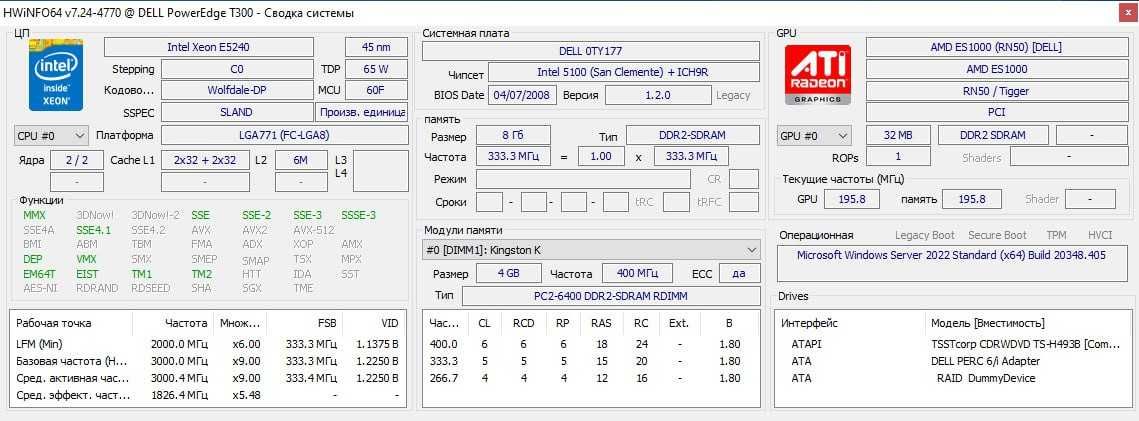Viewport: 1139px width, 421px height.
Task: Click the AES-NI feature label
Action: coord(39,288)
